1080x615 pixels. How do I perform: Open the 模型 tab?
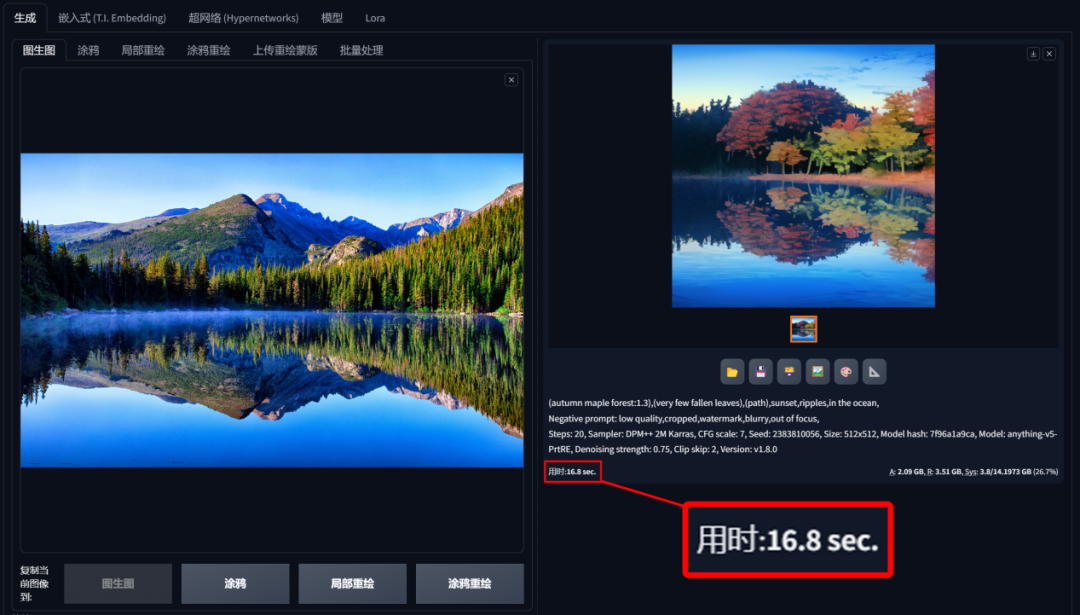pos(331,18)
